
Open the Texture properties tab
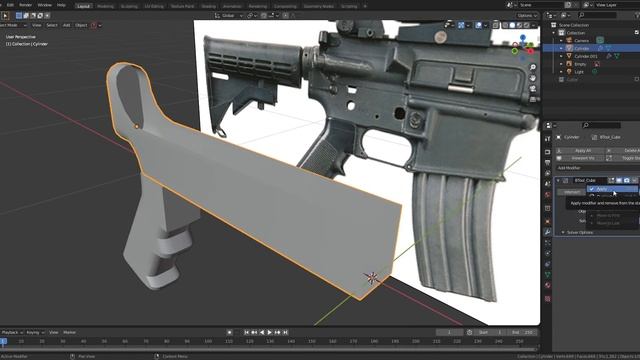[x=547, y=299]
